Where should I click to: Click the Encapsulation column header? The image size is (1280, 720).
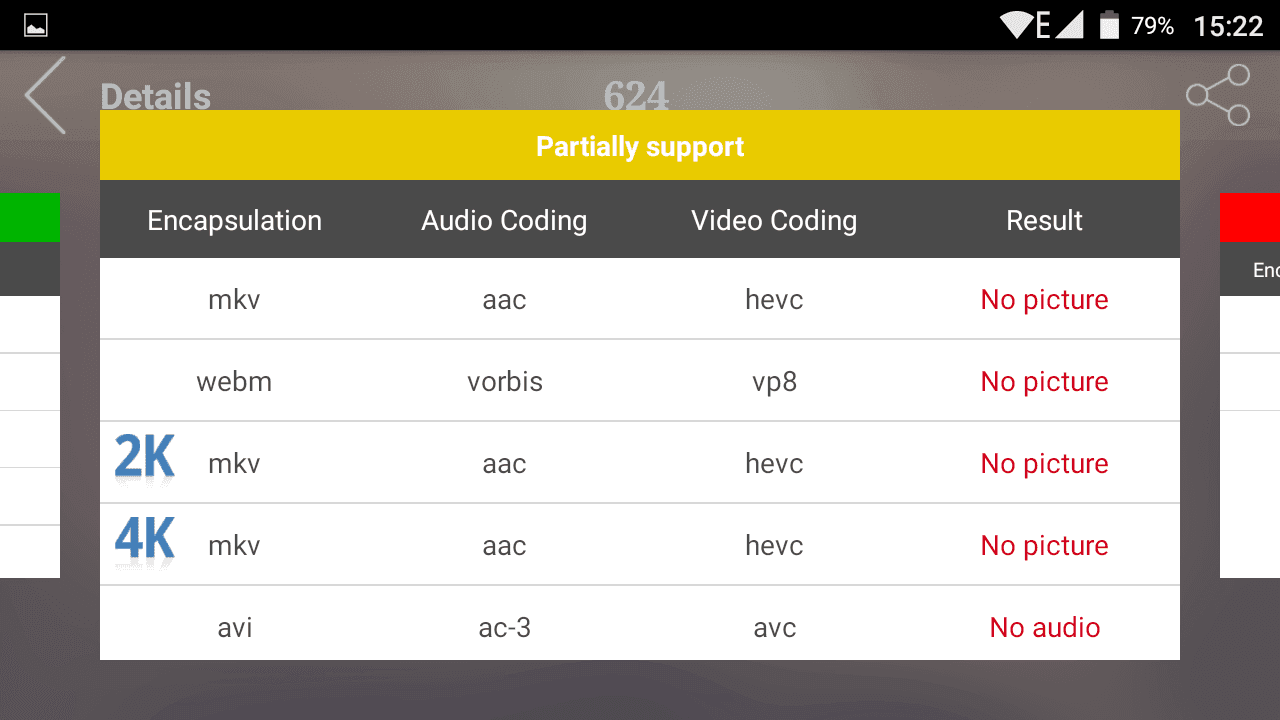click(235, 221)
